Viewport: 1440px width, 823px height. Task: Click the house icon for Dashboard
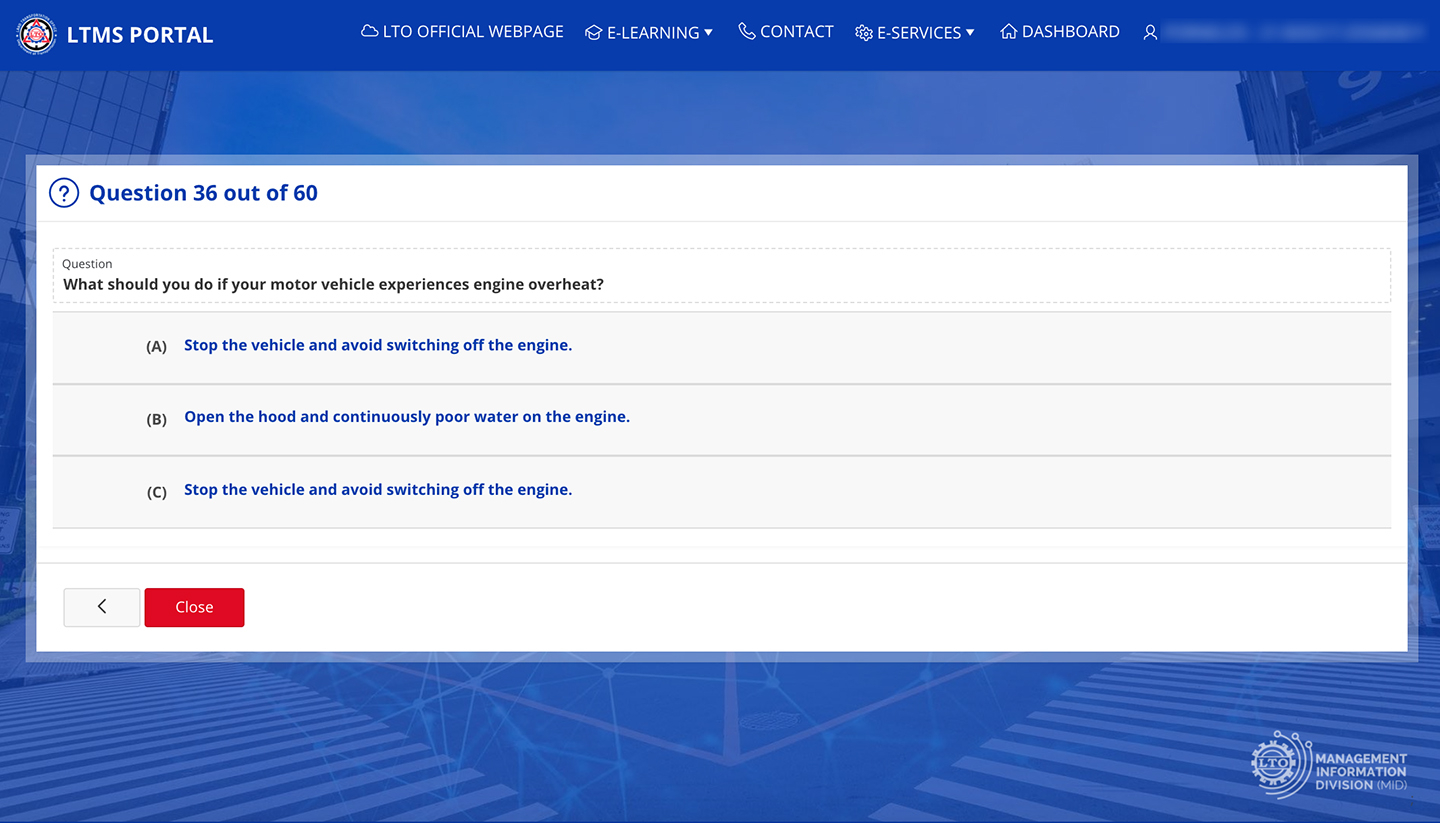coord(1009,32)
